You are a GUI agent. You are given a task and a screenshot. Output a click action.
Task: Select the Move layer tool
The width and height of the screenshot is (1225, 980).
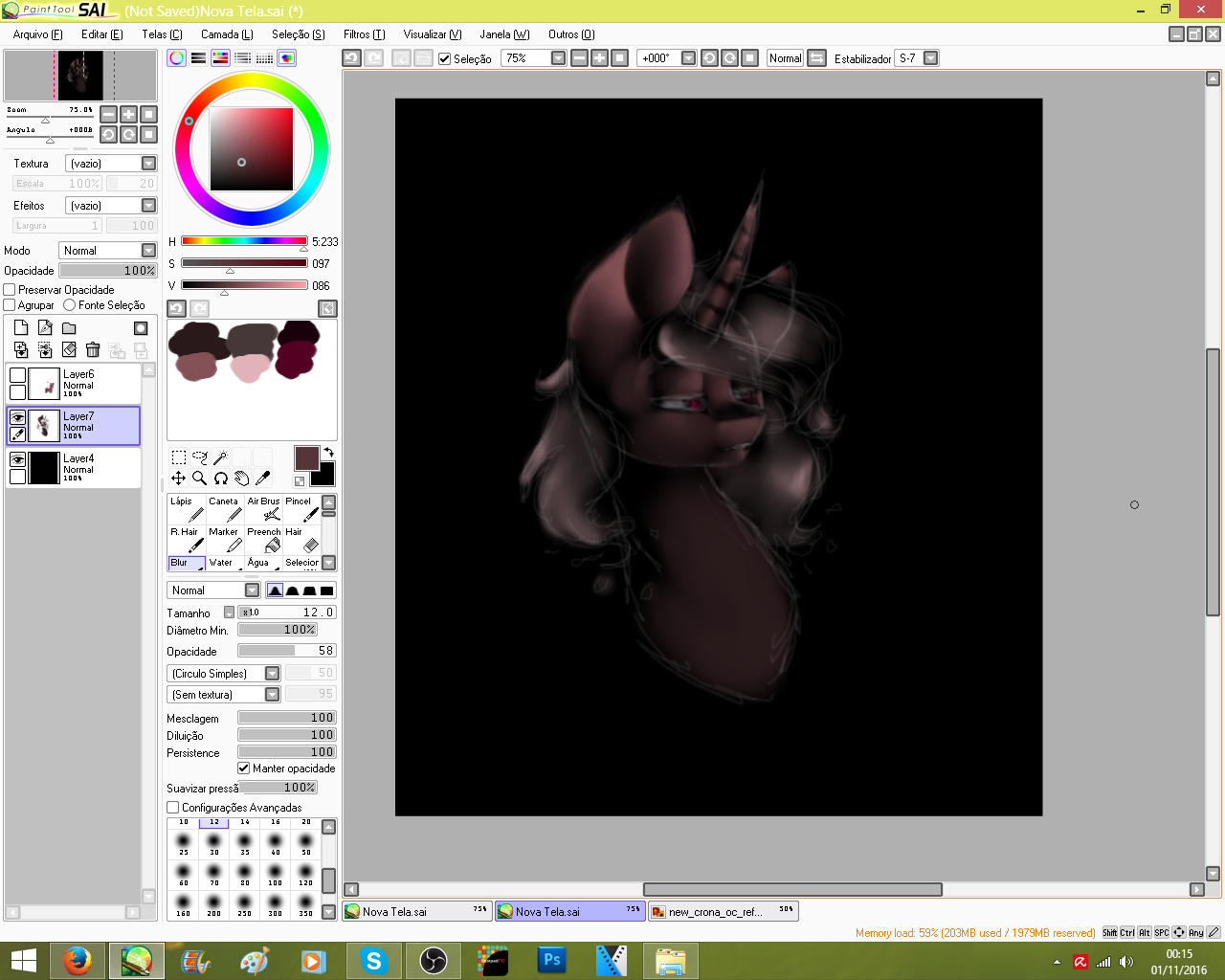178,478
